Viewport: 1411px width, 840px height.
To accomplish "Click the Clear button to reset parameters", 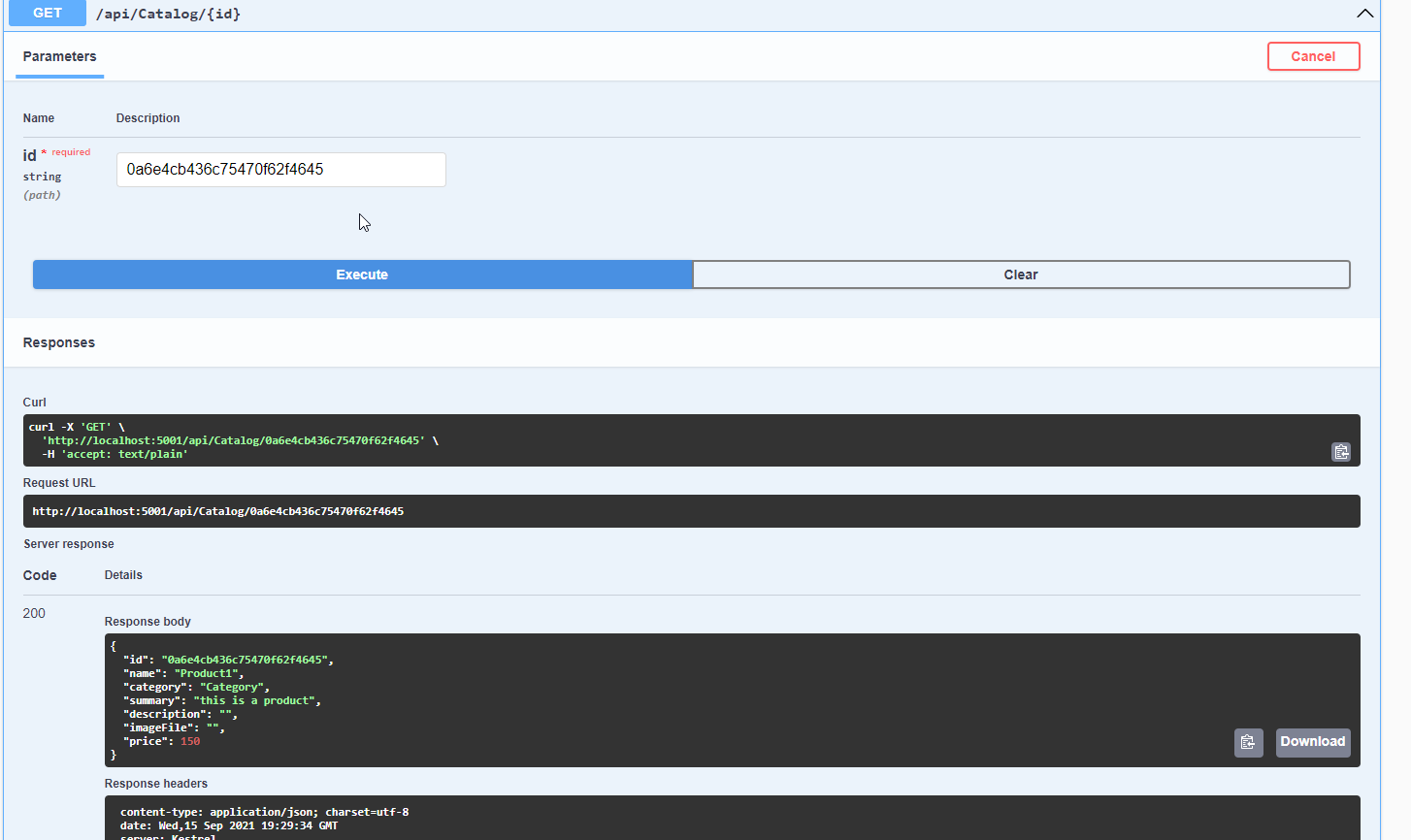I will [x=1021, y=275].
